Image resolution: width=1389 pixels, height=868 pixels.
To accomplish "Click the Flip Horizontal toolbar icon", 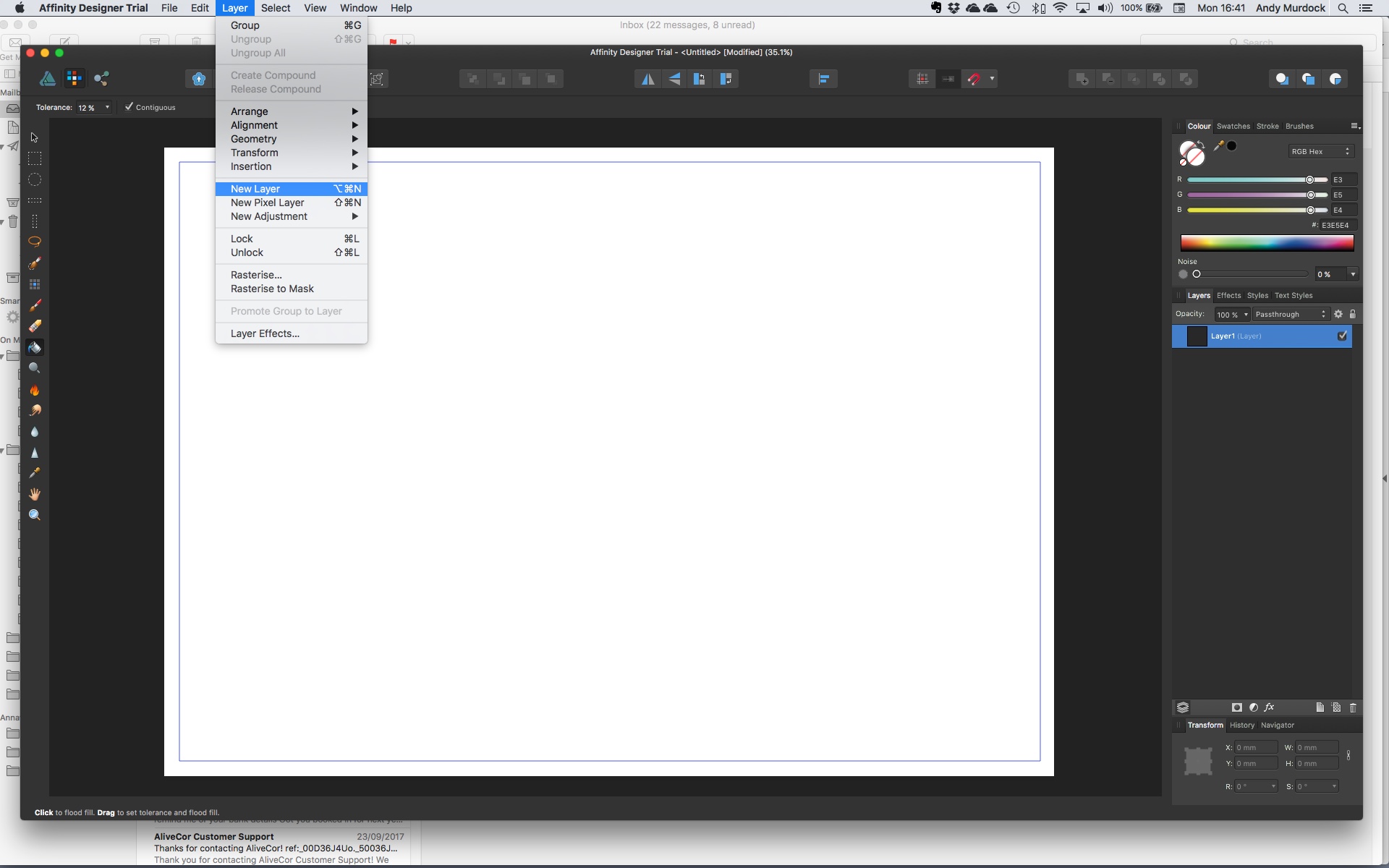I will (x=647, y=79).
